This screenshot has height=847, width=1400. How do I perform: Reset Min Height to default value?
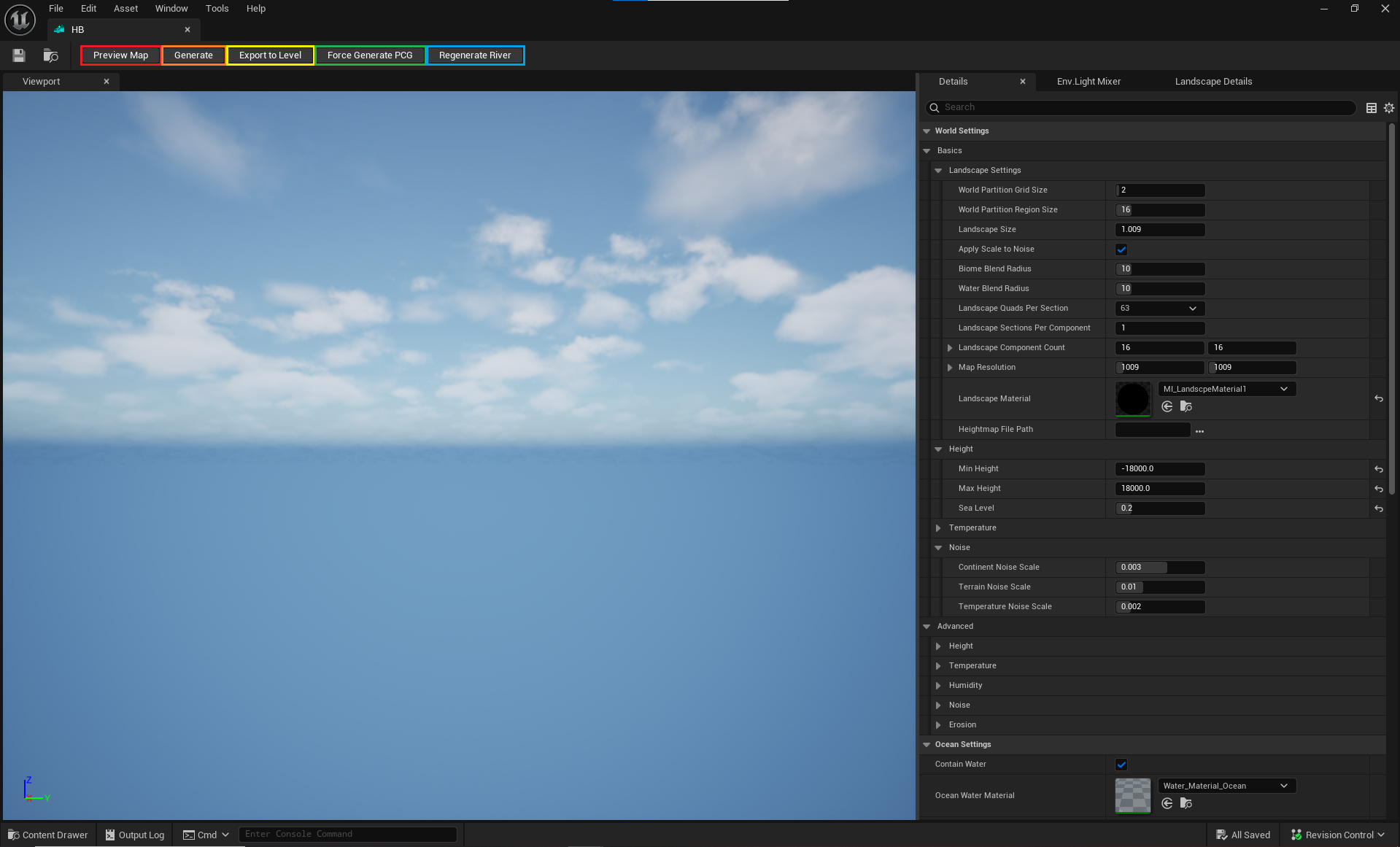pos(1379,469)
